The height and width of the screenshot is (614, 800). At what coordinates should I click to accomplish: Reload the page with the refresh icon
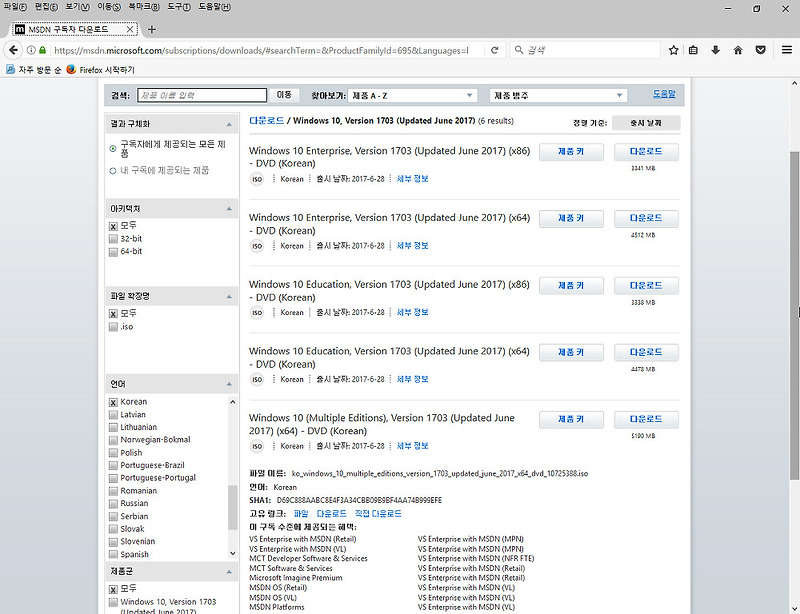tap(494, 50)
